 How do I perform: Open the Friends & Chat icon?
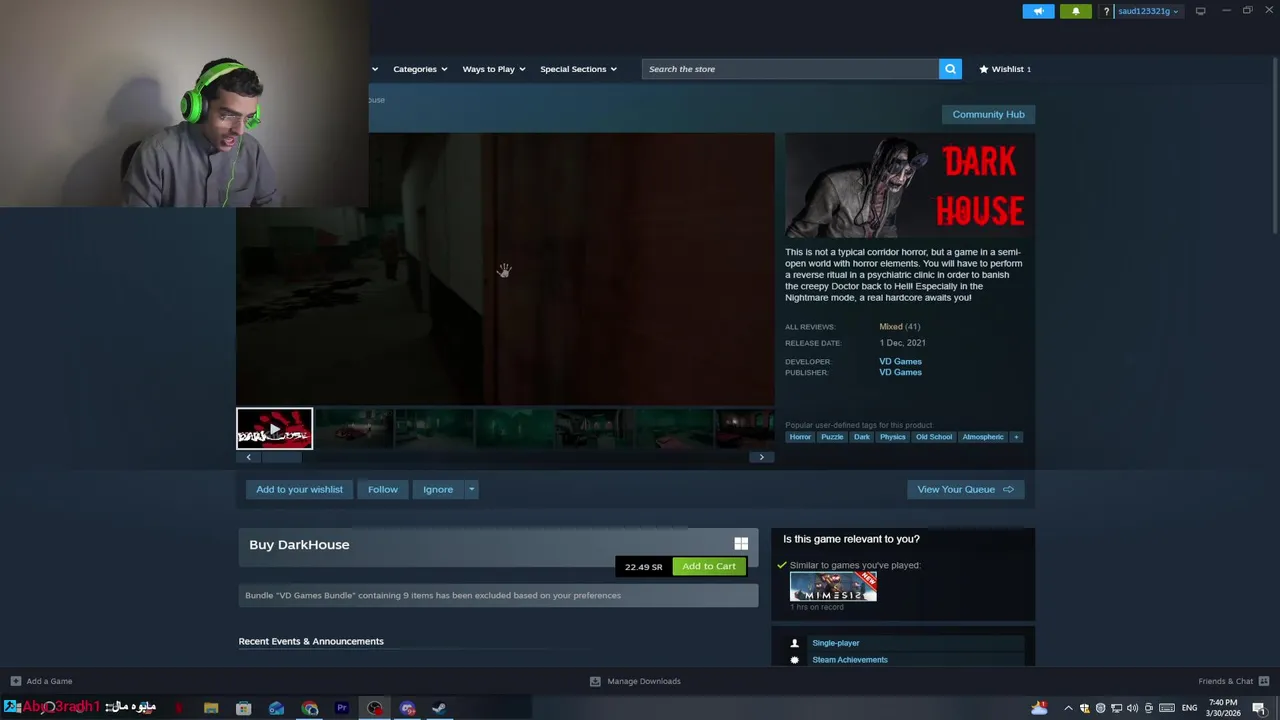click(1264, 681)
